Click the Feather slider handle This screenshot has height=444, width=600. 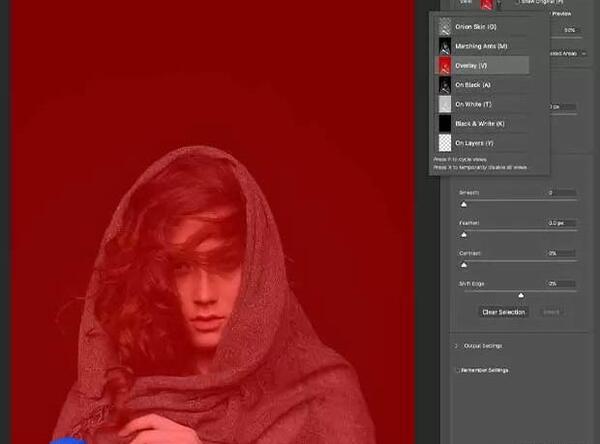coord(464,235)
